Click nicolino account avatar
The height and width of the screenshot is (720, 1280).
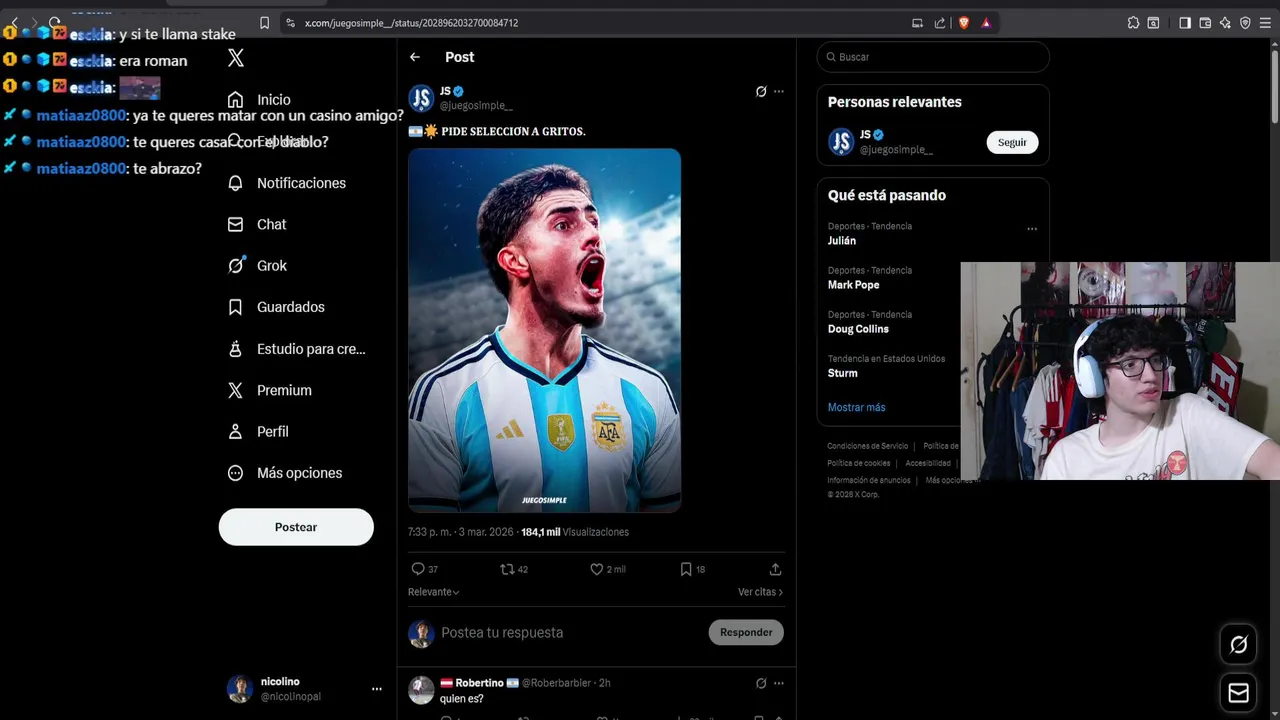coord(240,689)
